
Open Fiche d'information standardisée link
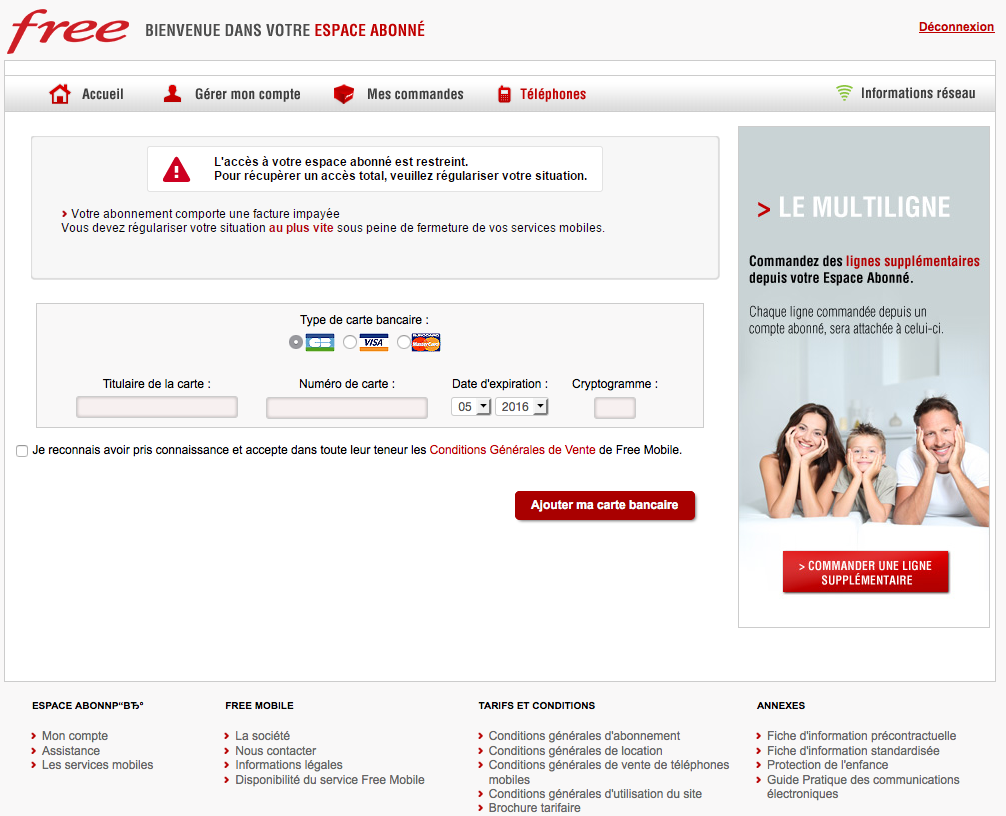853,751
